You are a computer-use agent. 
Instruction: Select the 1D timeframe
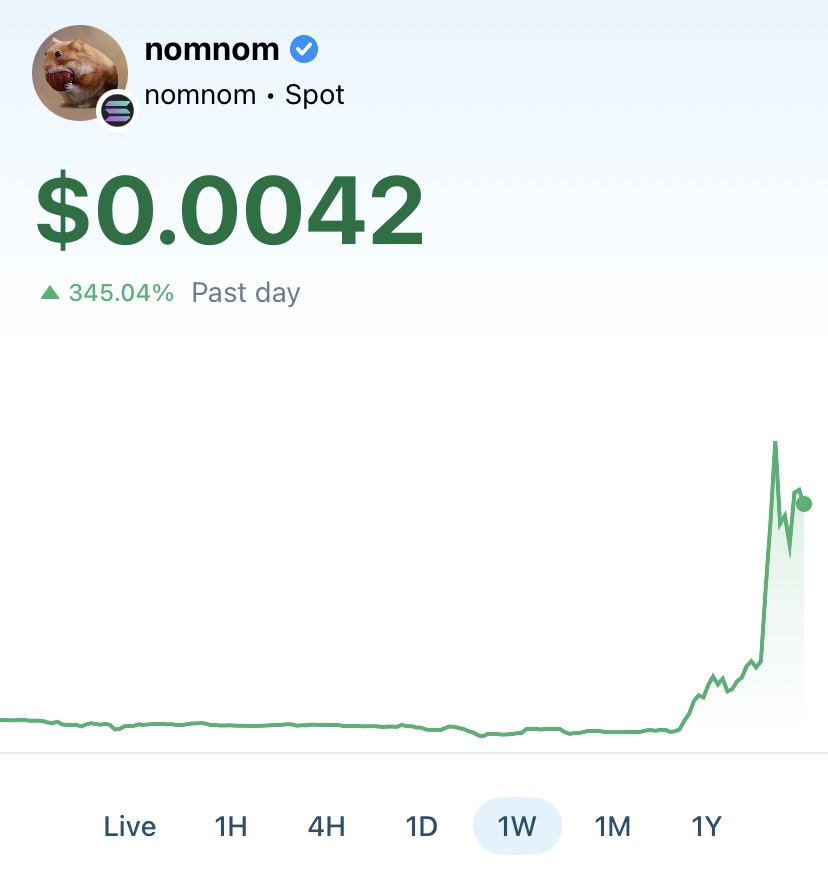(422, 826)
